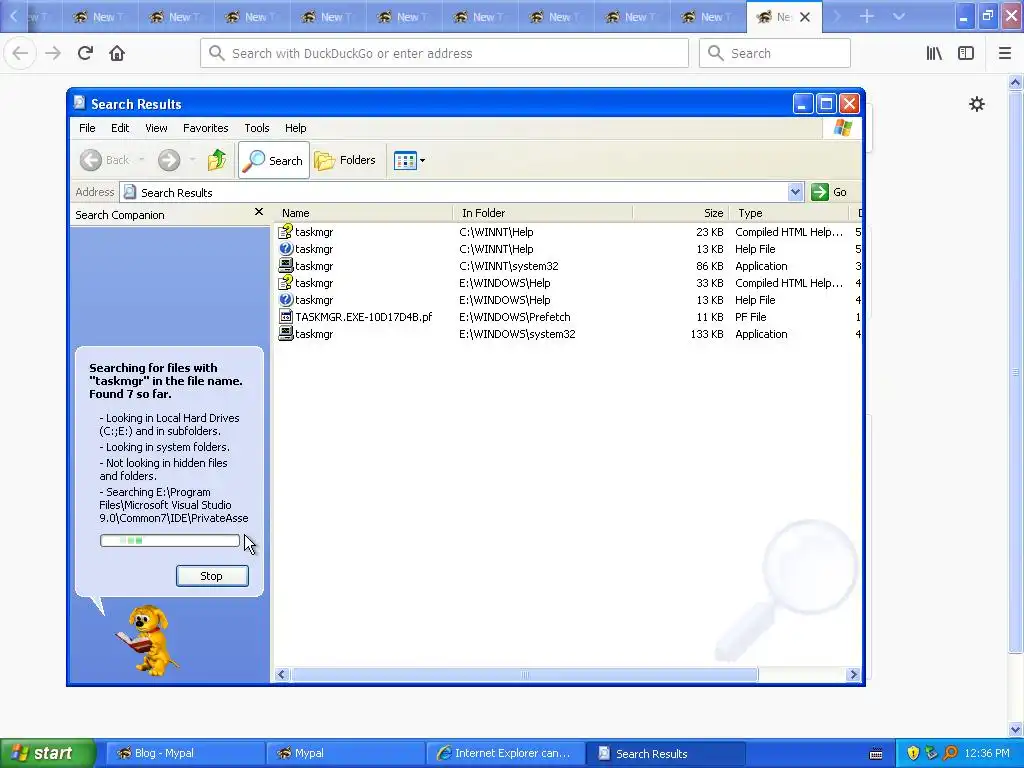Toggle the browser sidebar icon
Screen dimensions: 1024x768
click(966, 53)
